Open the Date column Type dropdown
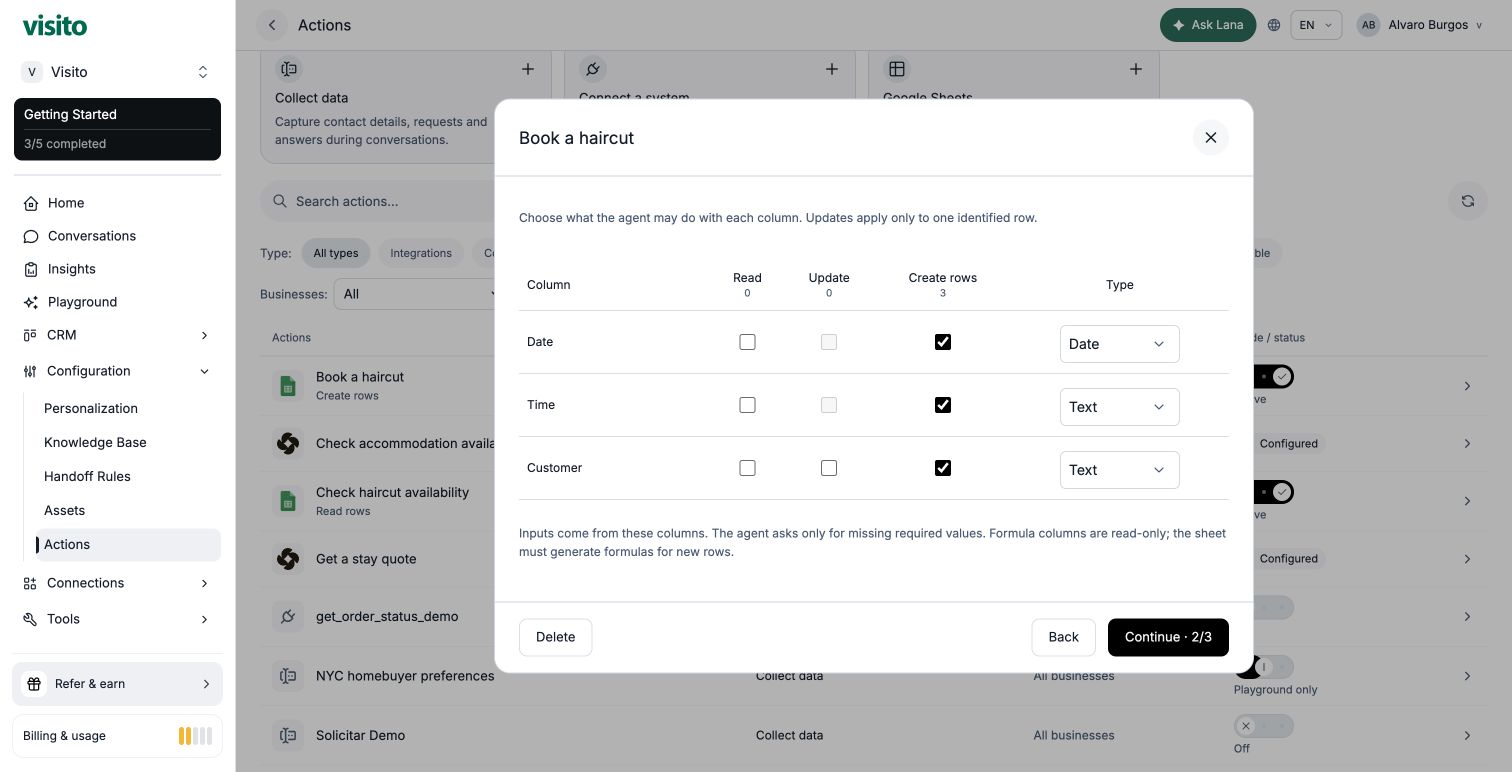Image resolution: width=1512 pixels, height=772 pixels. [1120, 344]
